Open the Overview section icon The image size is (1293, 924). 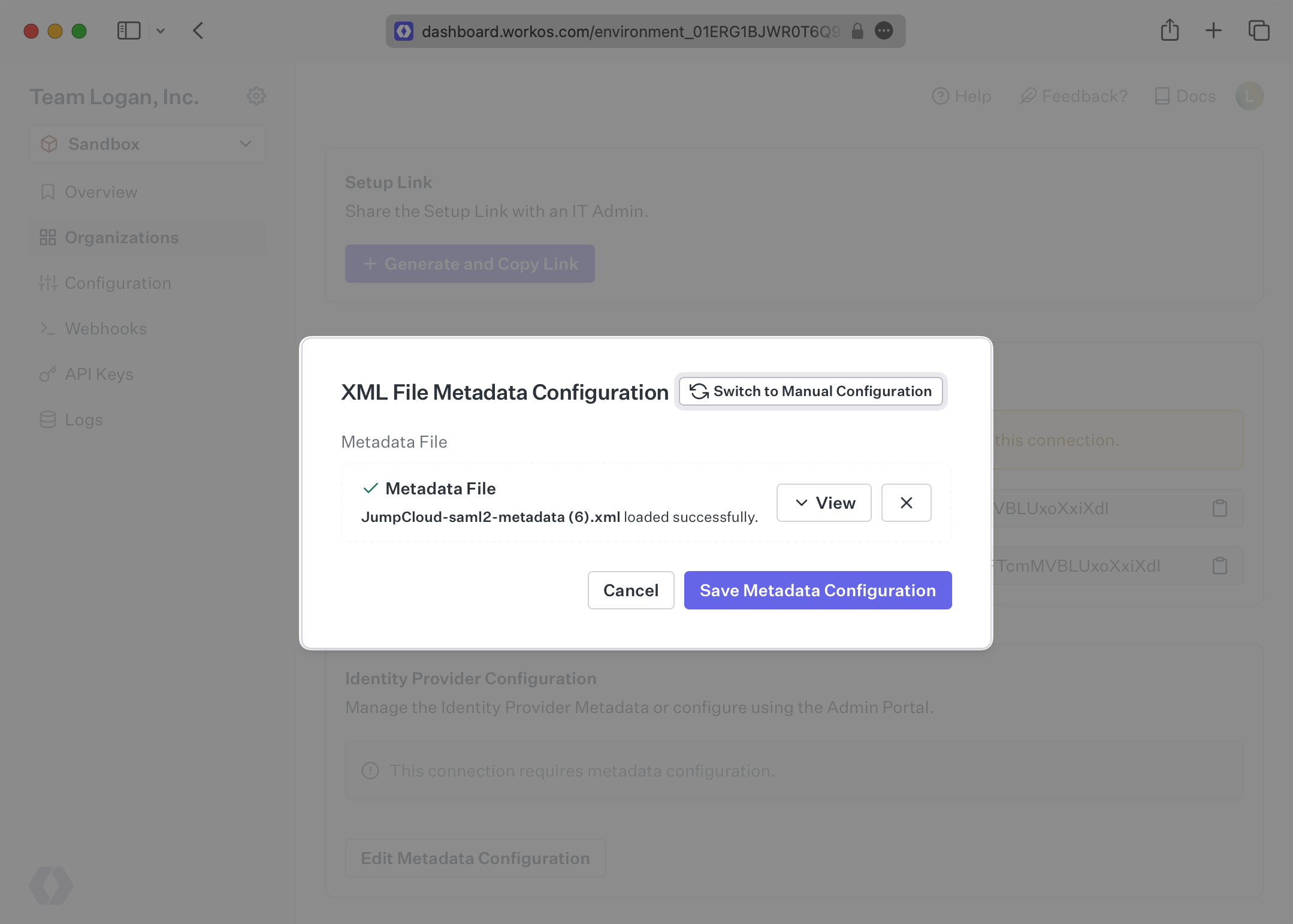49,192
